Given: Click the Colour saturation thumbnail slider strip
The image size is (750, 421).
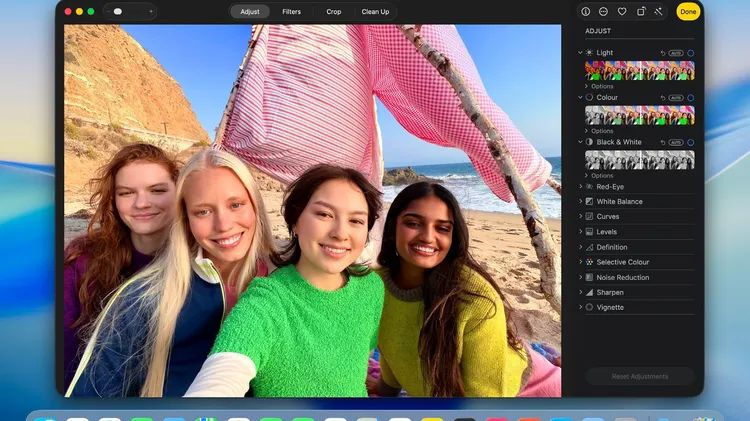Looking at the screenshot, I should coord(639,115).
